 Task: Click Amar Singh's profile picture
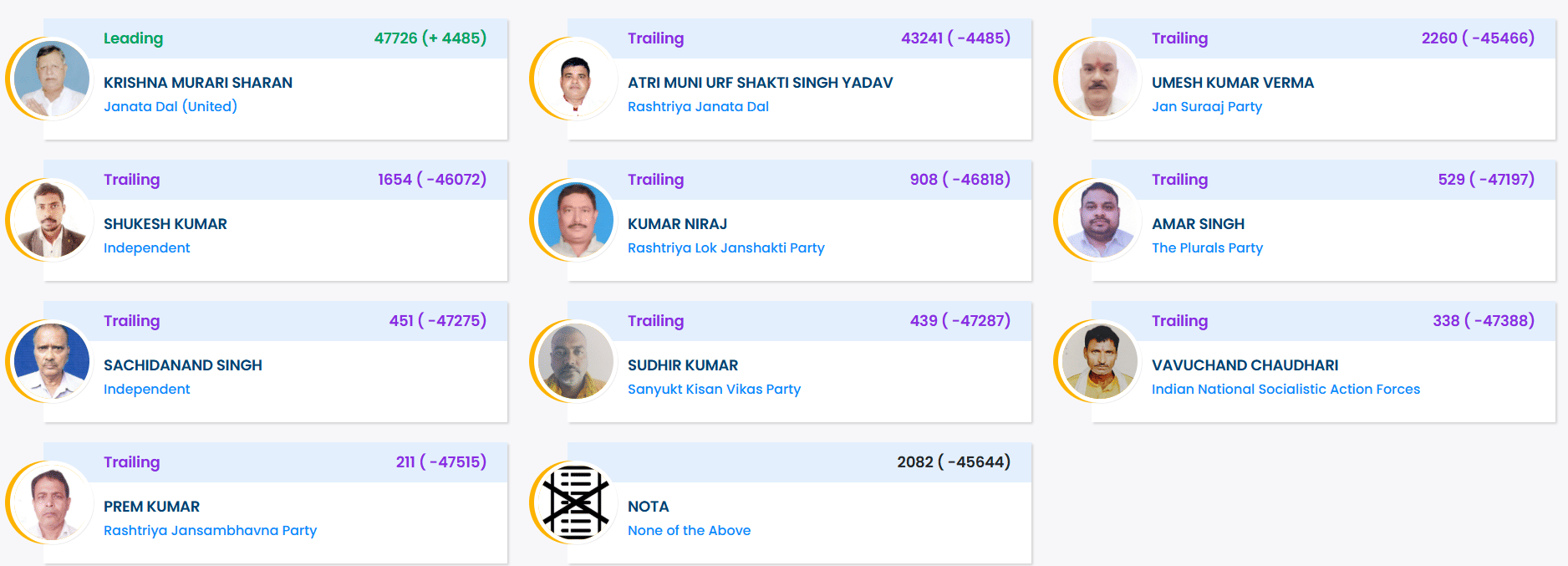1100,220
